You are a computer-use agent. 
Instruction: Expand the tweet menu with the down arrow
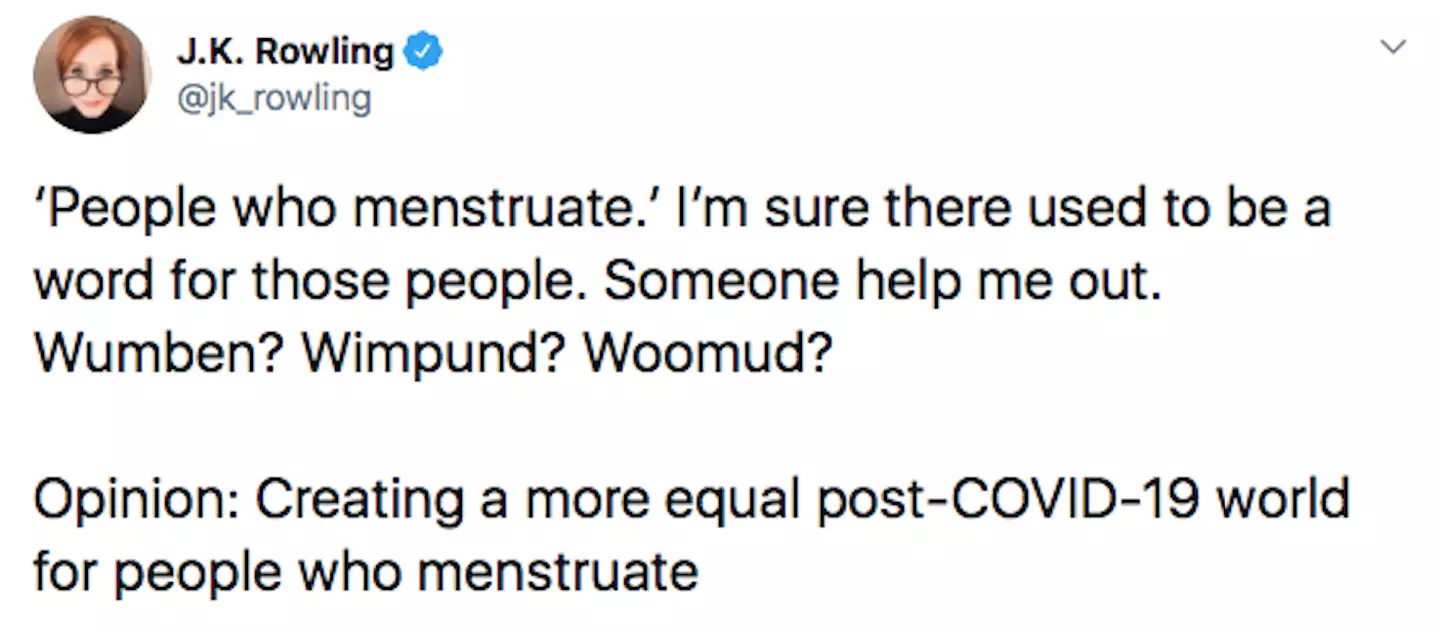click(1394, 46)
